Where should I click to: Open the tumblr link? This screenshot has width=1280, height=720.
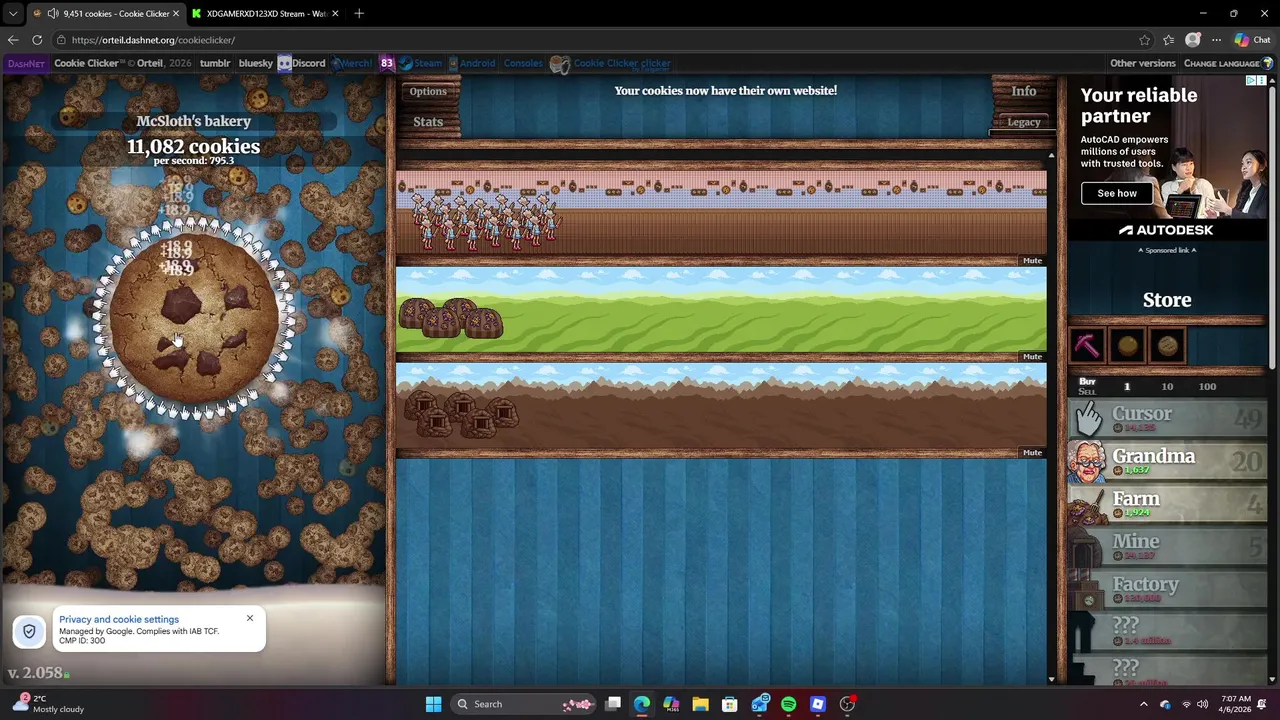tap(215, 63)
